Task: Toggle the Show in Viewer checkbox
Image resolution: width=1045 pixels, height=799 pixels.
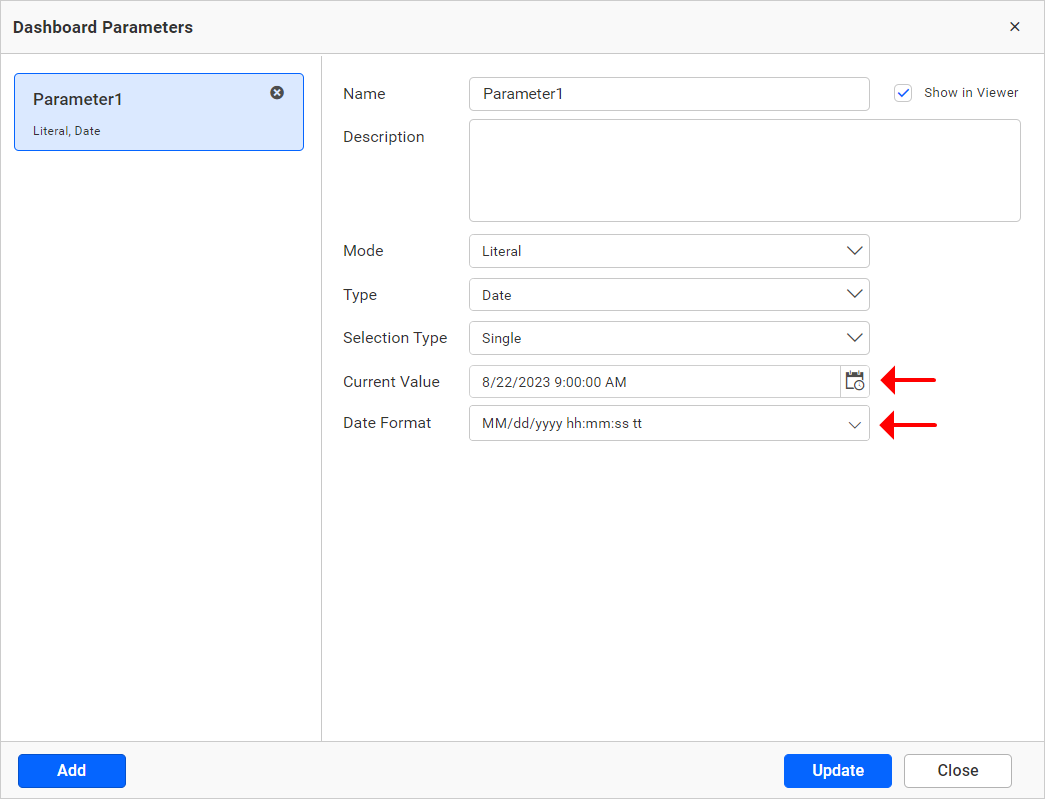Action: point(903,92)
